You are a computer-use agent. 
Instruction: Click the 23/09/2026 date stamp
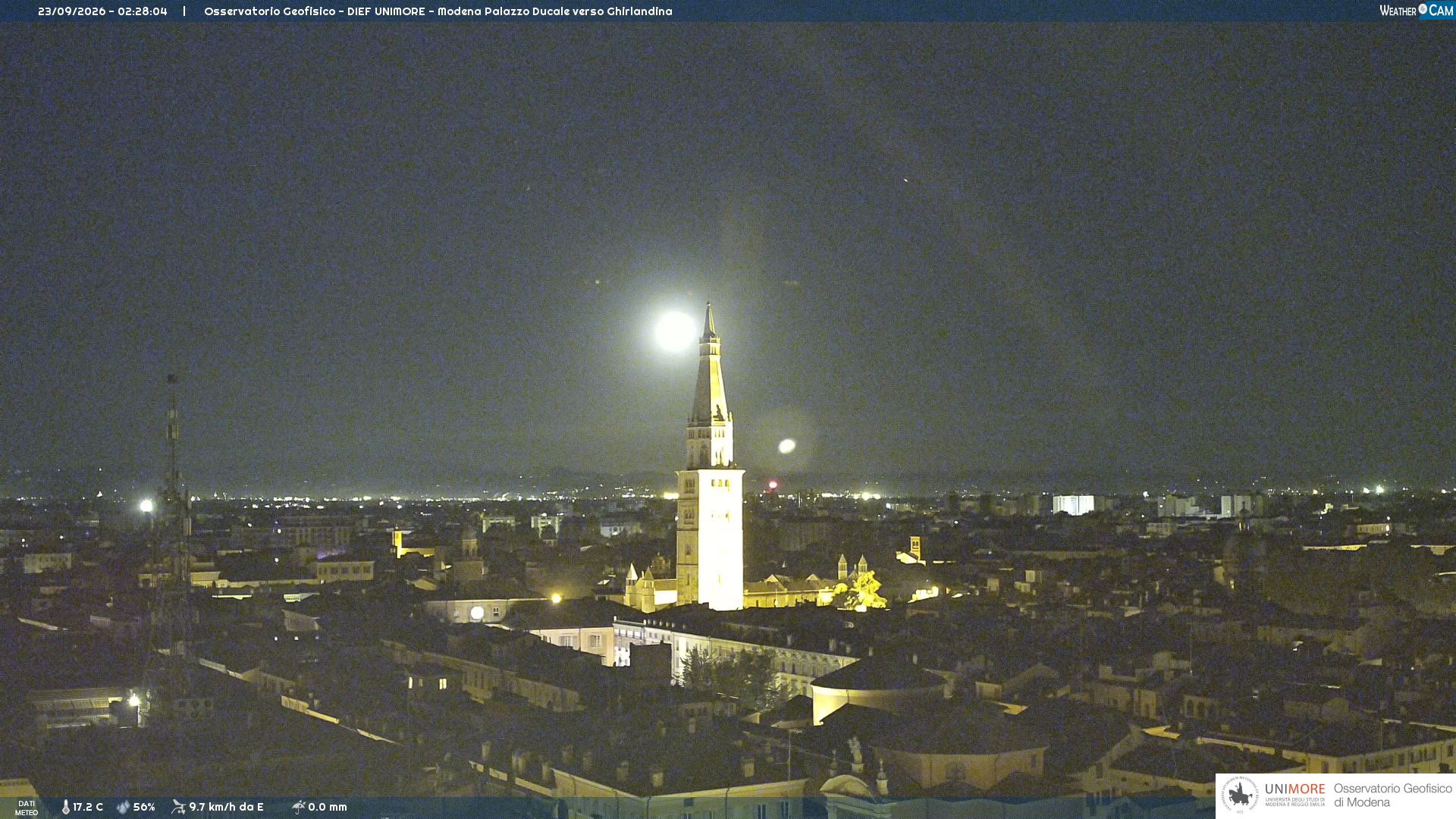tap(72, 11)
